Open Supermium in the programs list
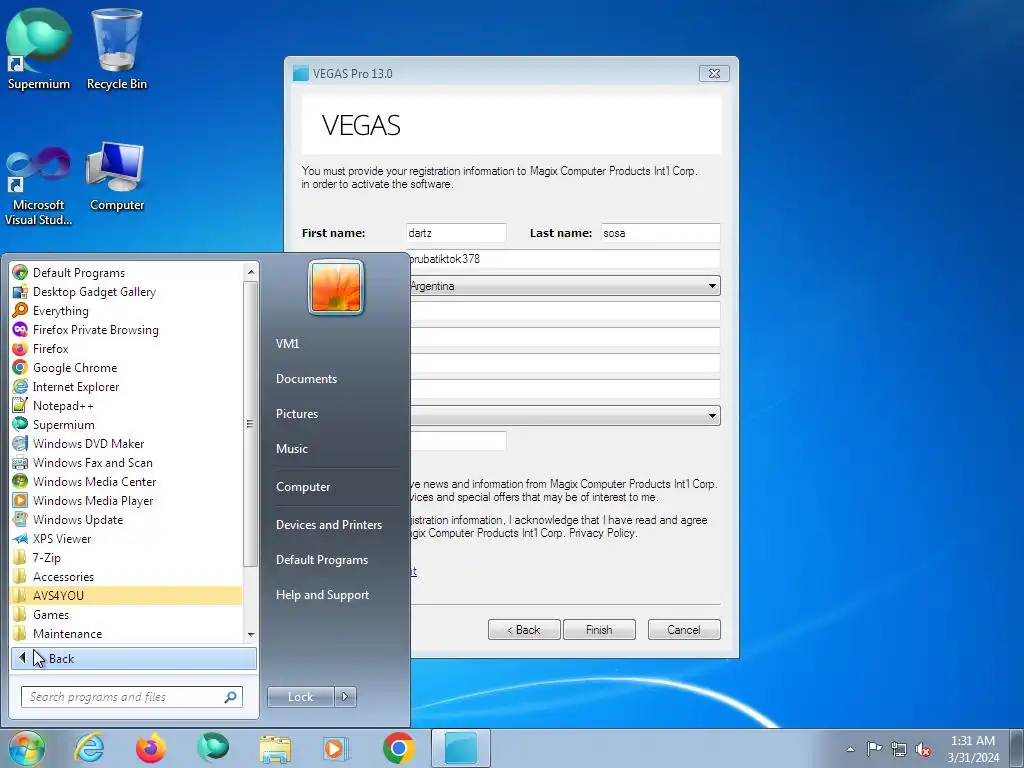Screen dimensions: 1024x768 [x=127, y=424]
